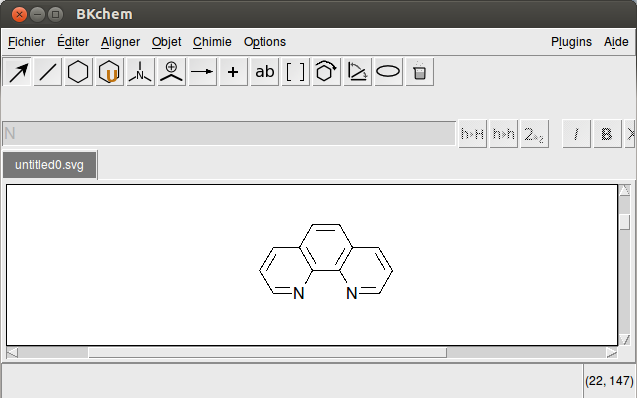Click the left nitrogen atom N
This screenshot has width=637, height=398.
tap(299, 293)
